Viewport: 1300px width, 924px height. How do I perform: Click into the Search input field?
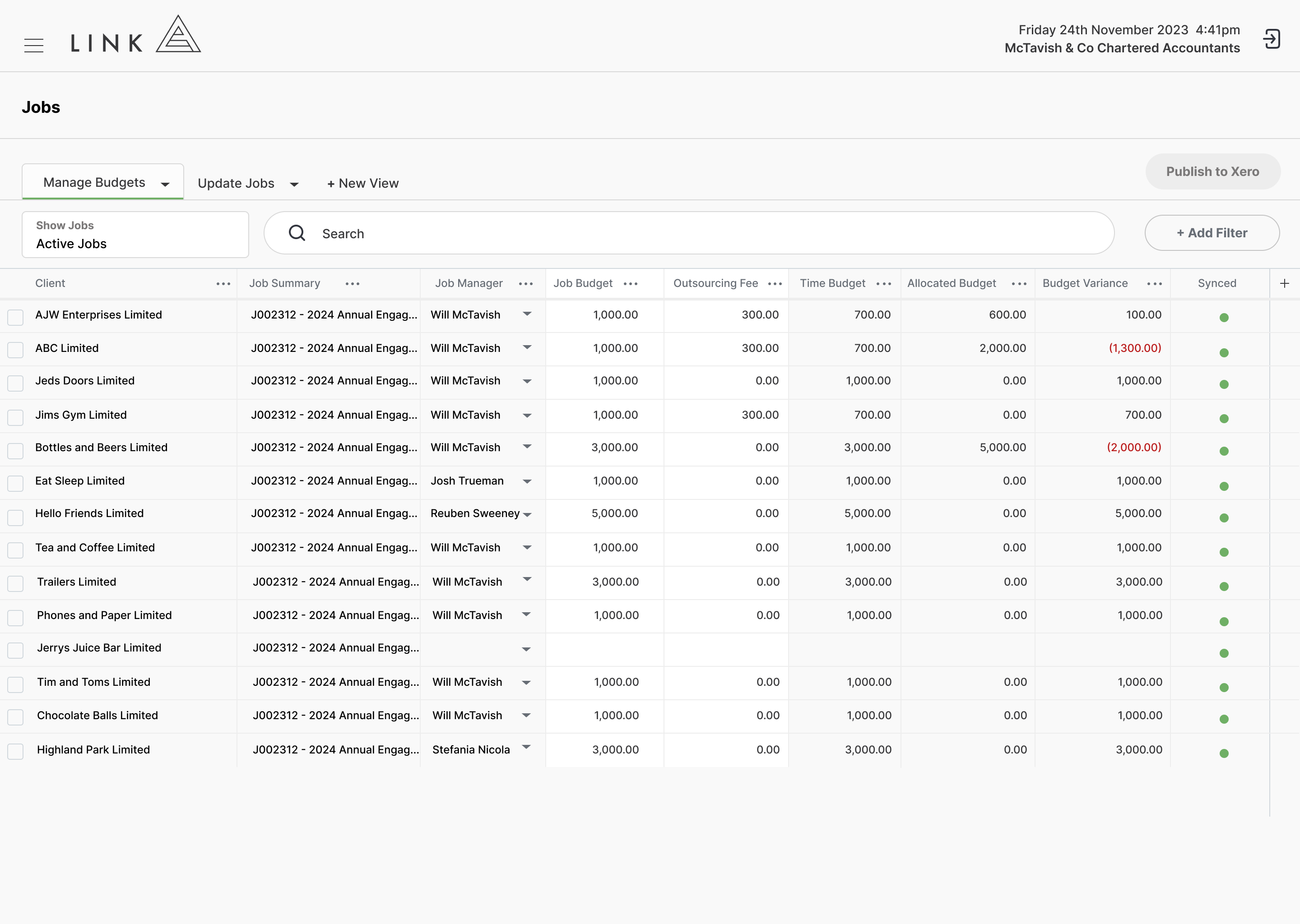[x=689, y=233]
